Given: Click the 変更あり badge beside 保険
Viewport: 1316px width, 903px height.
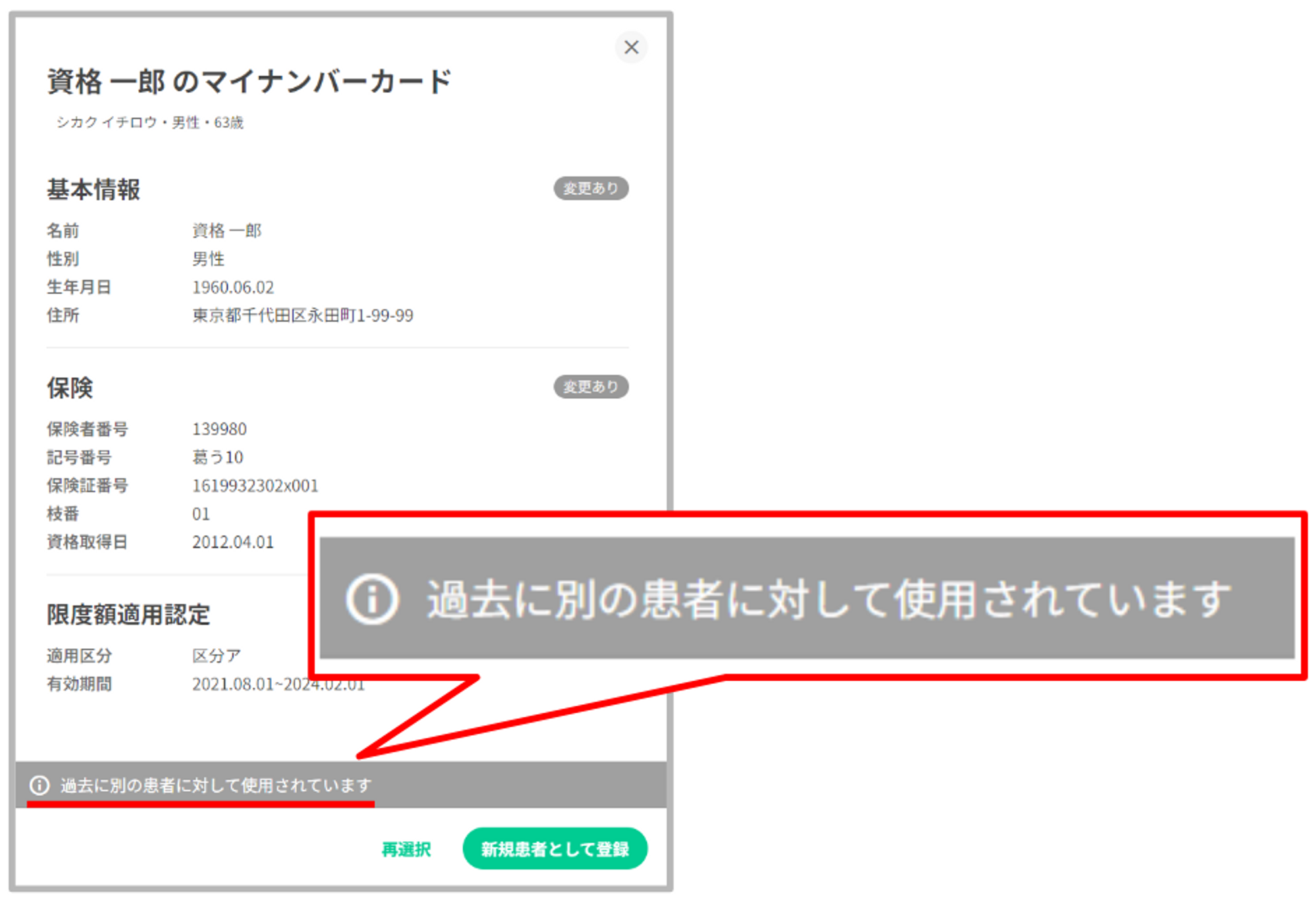Looking at the screenshot, I should 590,386.
